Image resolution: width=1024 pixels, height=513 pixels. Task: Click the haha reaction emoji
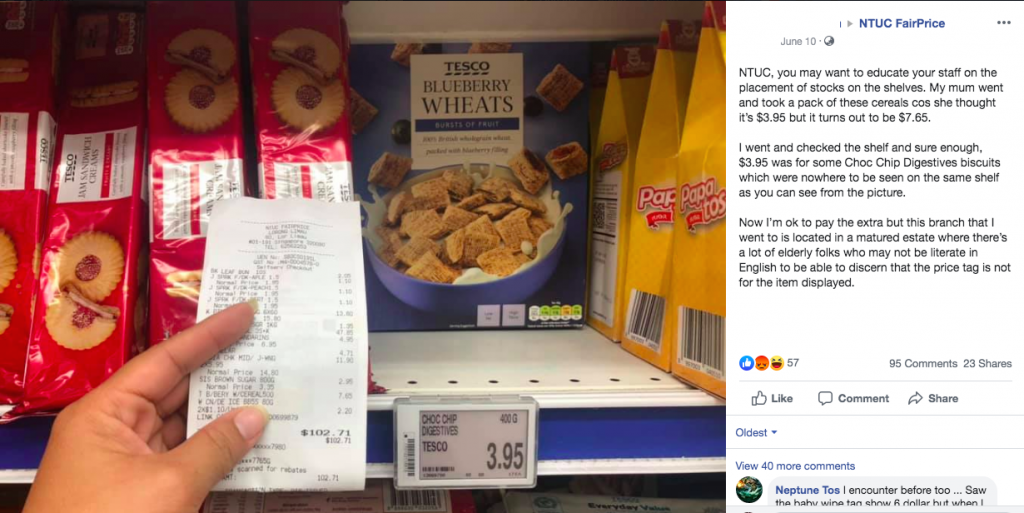(776, 363)
